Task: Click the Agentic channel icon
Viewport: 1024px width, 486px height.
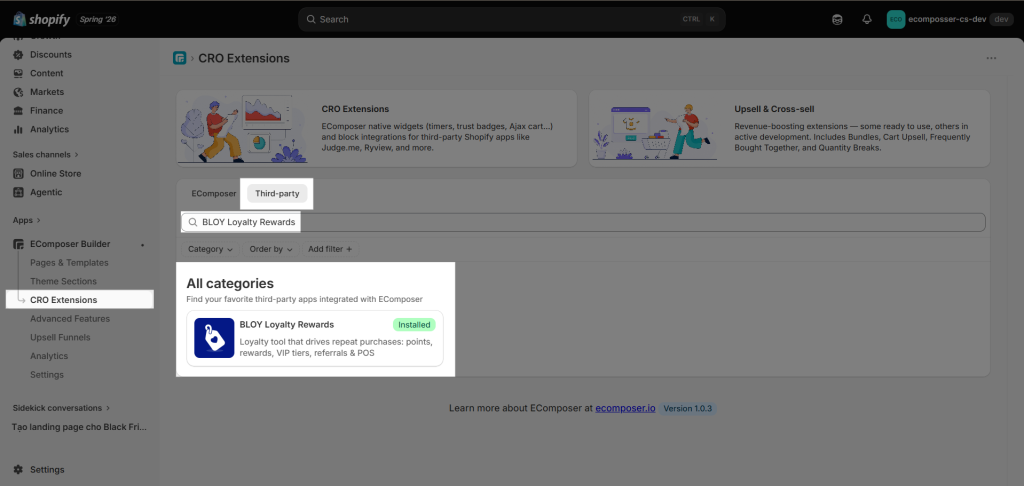Action: (18, 192)
